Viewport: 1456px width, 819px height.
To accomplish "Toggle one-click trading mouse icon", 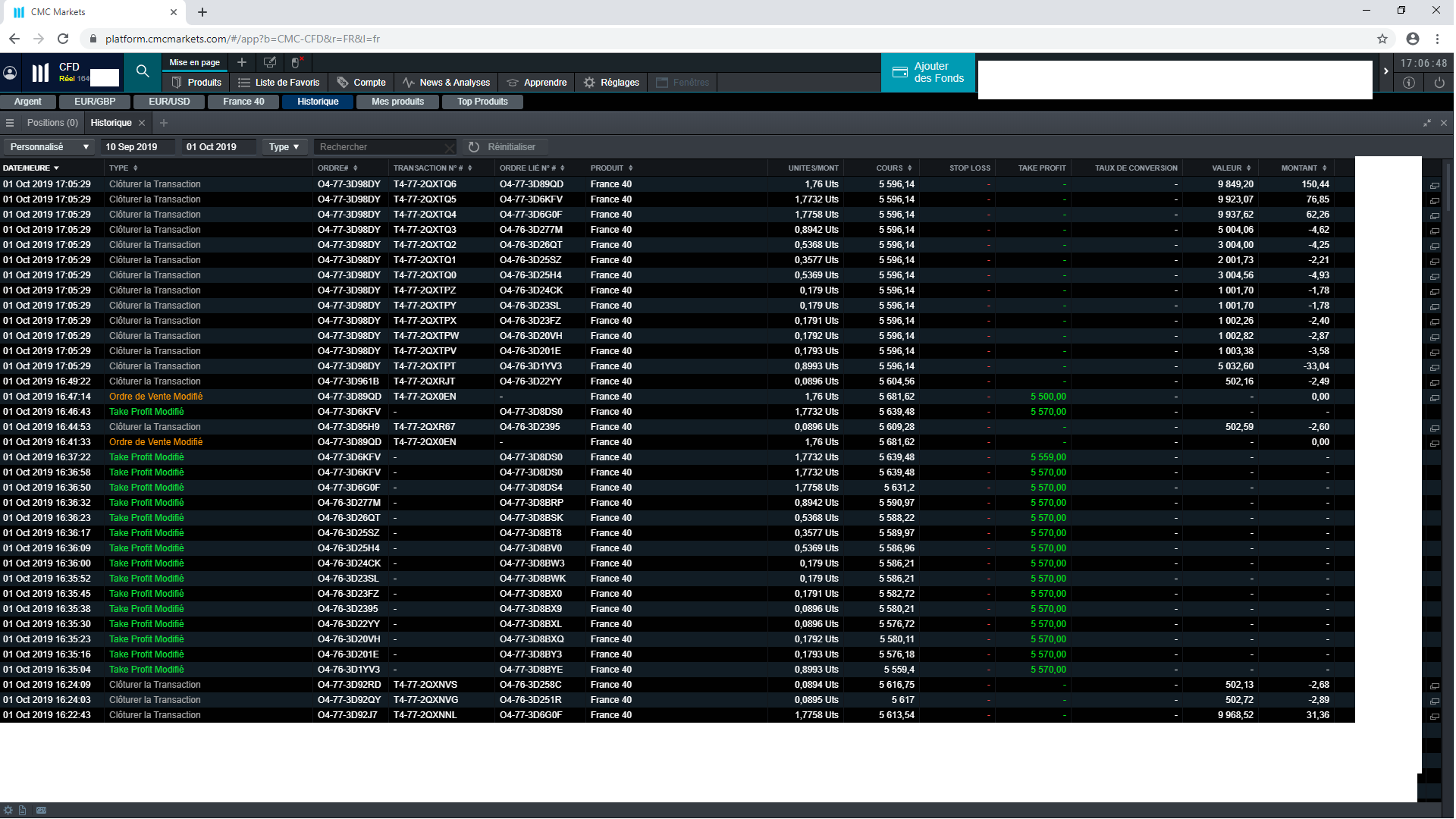I will [297, 62].
